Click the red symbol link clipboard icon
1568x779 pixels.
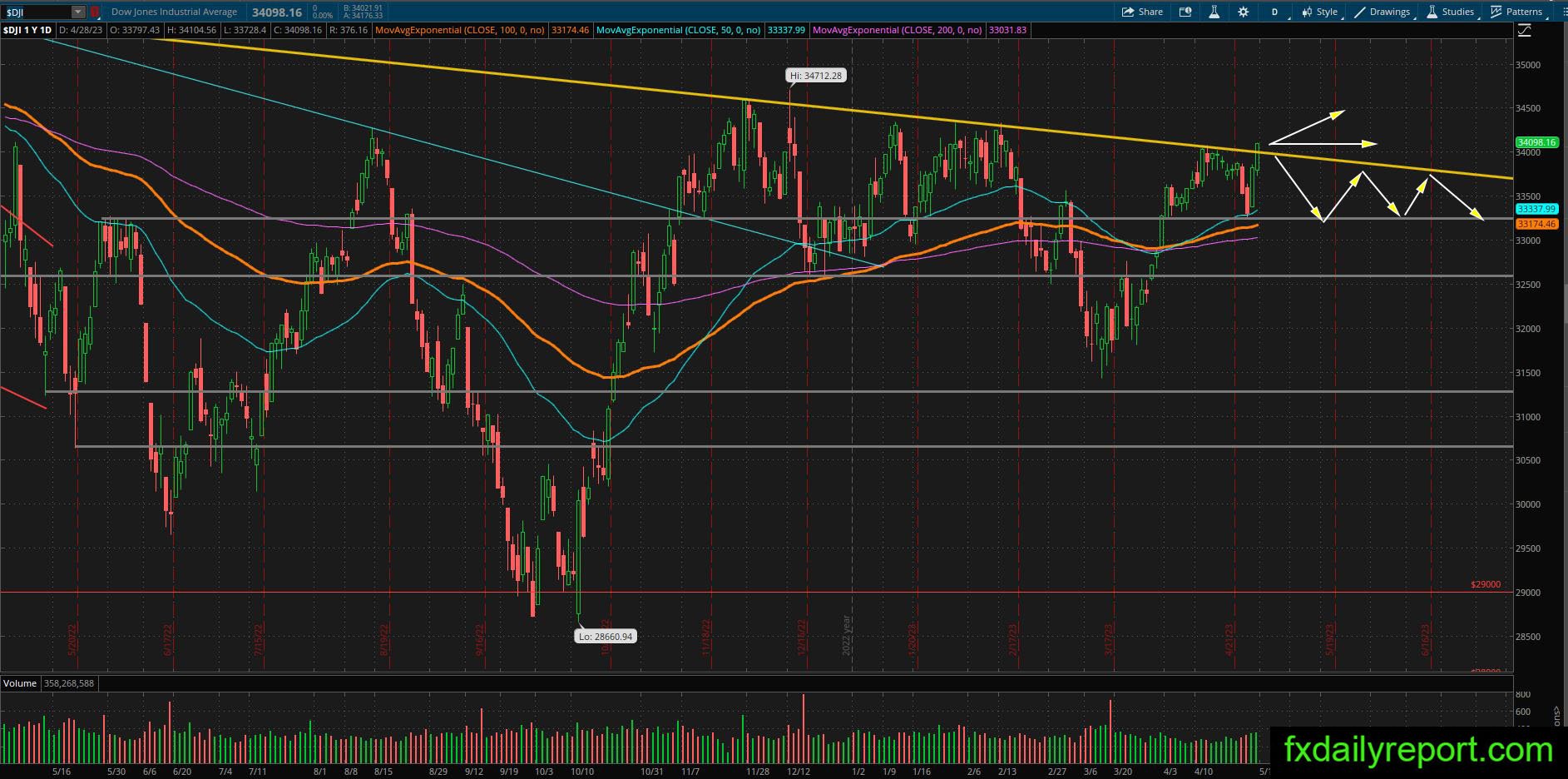coord(95,12)
